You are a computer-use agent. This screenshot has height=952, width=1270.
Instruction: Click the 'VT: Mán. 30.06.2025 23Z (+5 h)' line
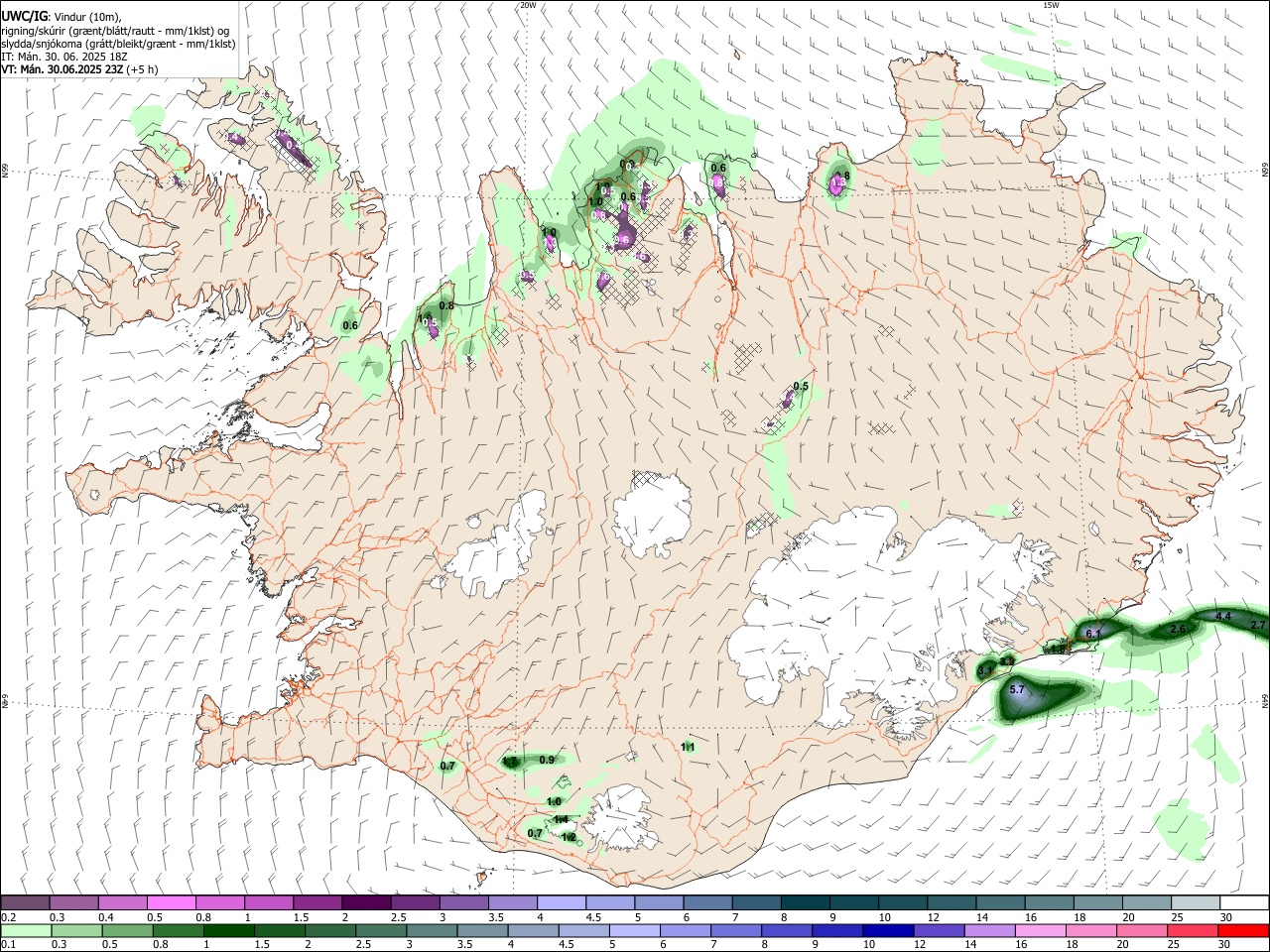pos(79,69)
